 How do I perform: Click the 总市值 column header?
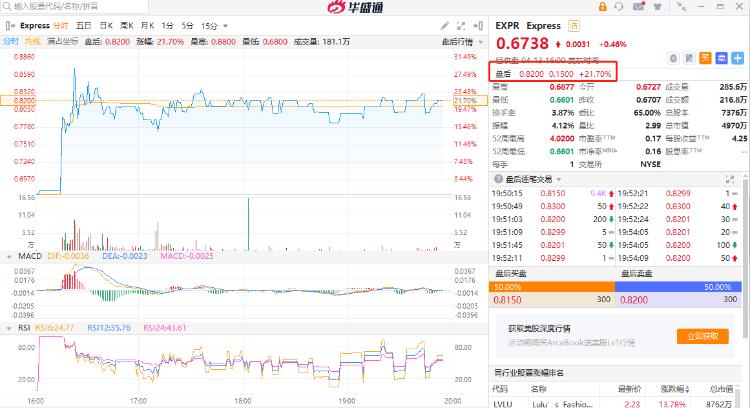721,389
